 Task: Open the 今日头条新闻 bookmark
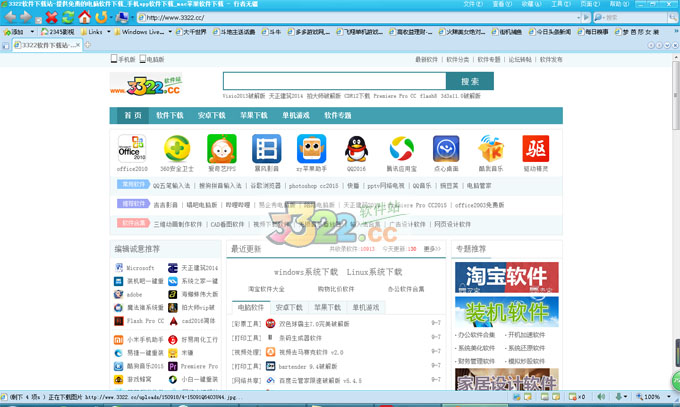pos(550,32)
